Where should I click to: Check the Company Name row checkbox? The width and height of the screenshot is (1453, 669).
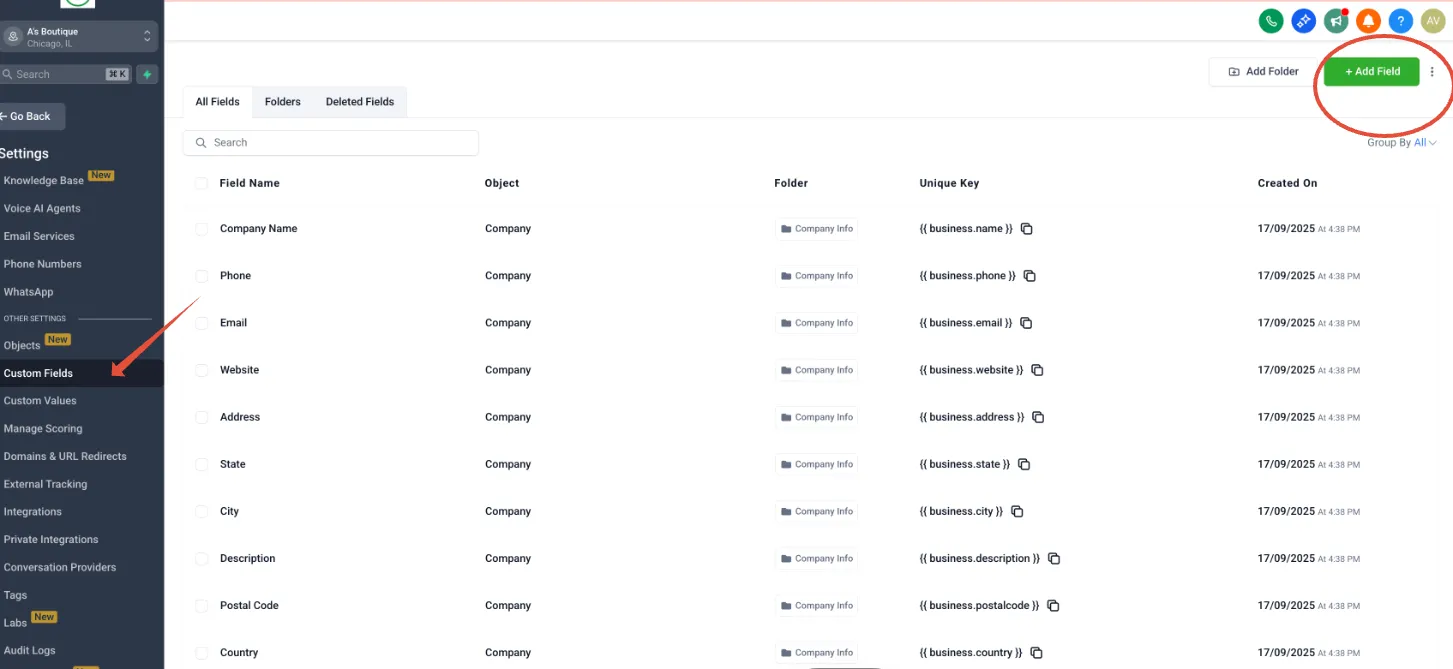(201, 229)
